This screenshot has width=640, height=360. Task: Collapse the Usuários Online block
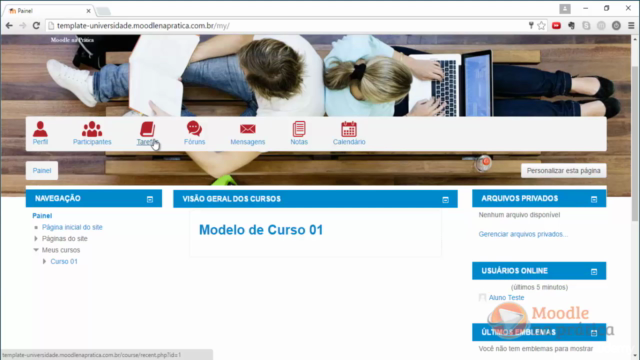pyautogui.click(x=594, y=271)
